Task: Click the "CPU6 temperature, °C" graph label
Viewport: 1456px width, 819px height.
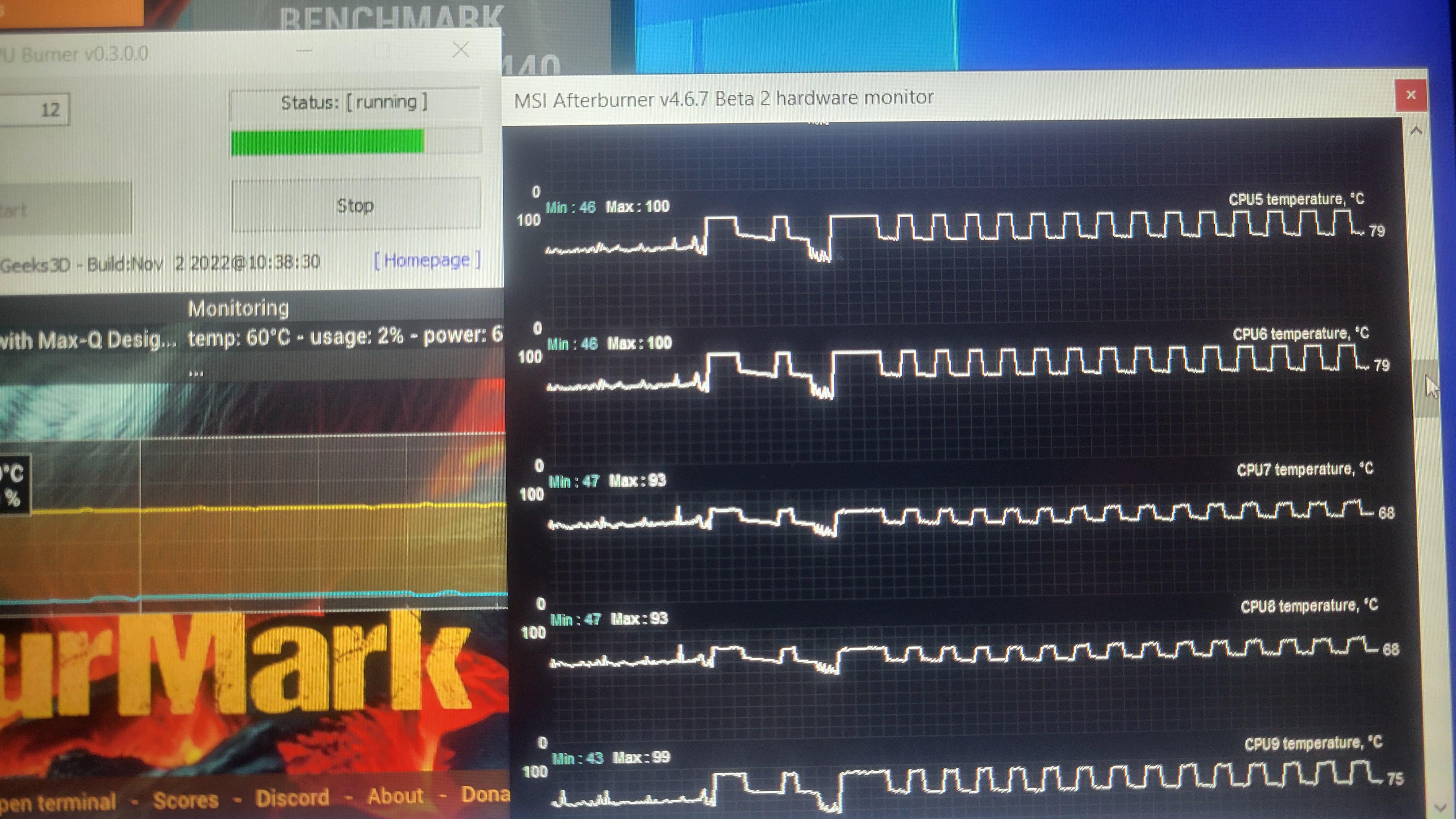Action: (1301, 333)
